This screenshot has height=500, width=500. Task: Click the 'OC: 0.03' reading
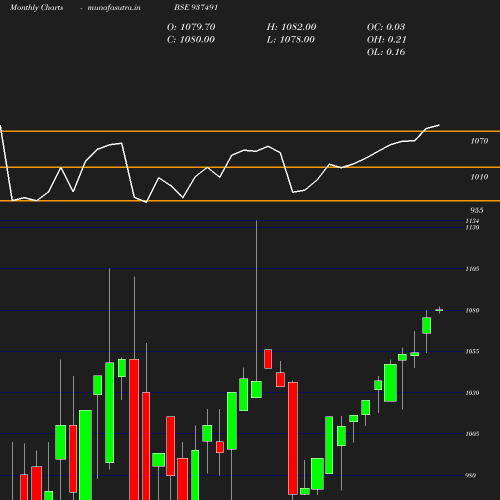[386, 27]
